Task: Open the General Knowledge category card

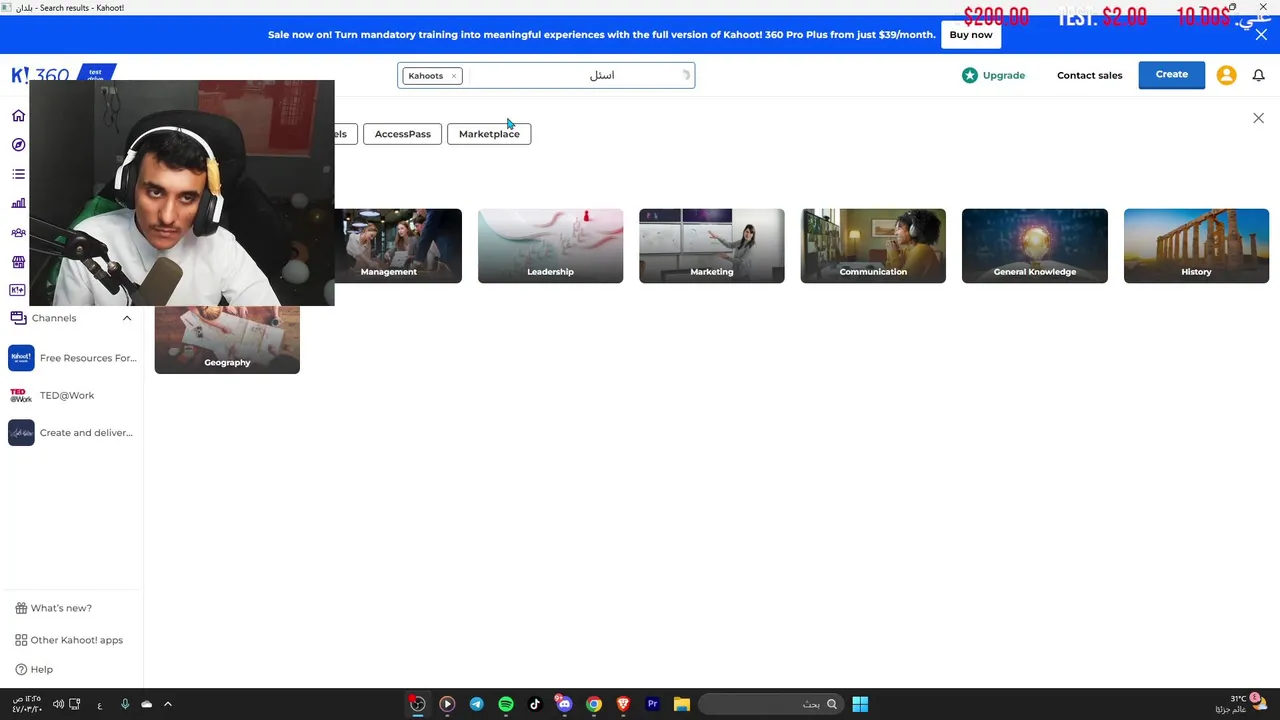Action: (1035, 246)
